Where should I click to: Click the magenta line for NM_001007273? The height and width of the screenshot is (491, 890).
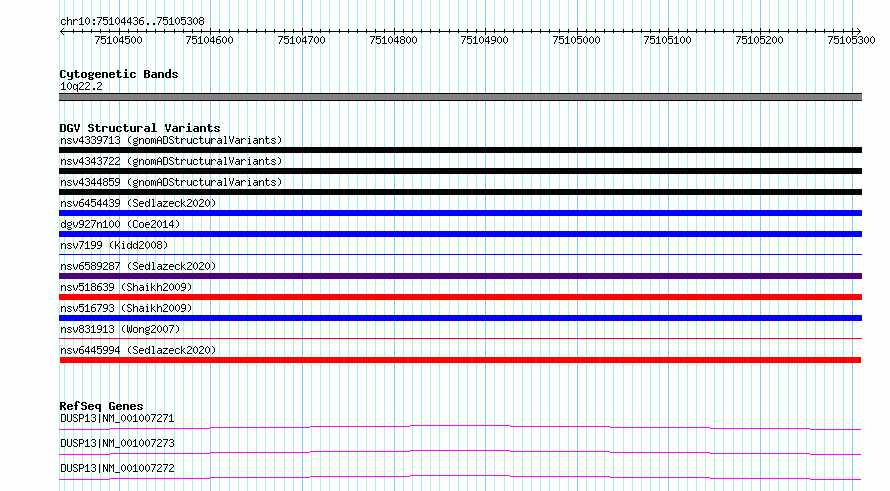(x=460, y=452)
